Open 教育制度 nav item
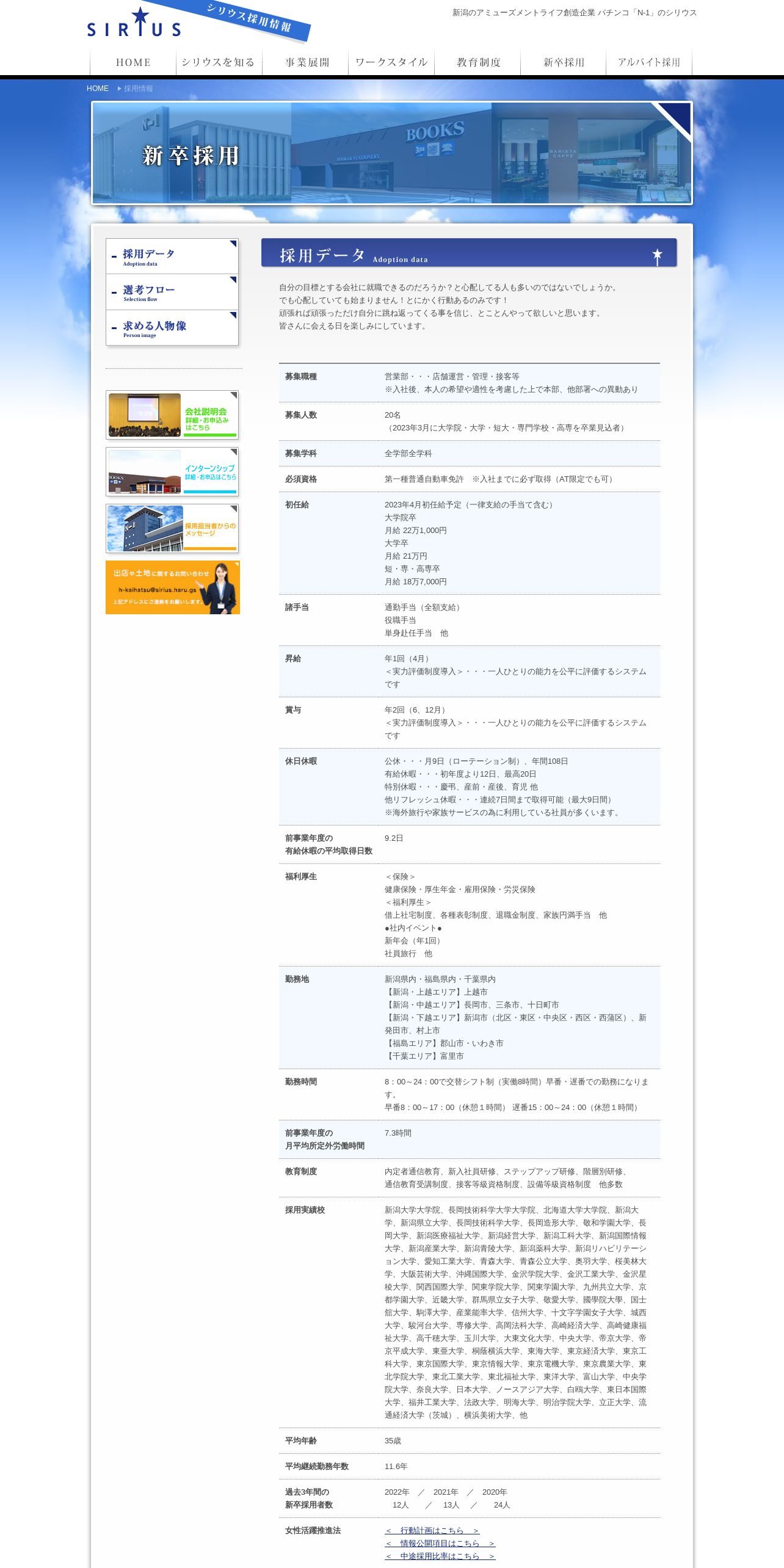 coord(477,62)
